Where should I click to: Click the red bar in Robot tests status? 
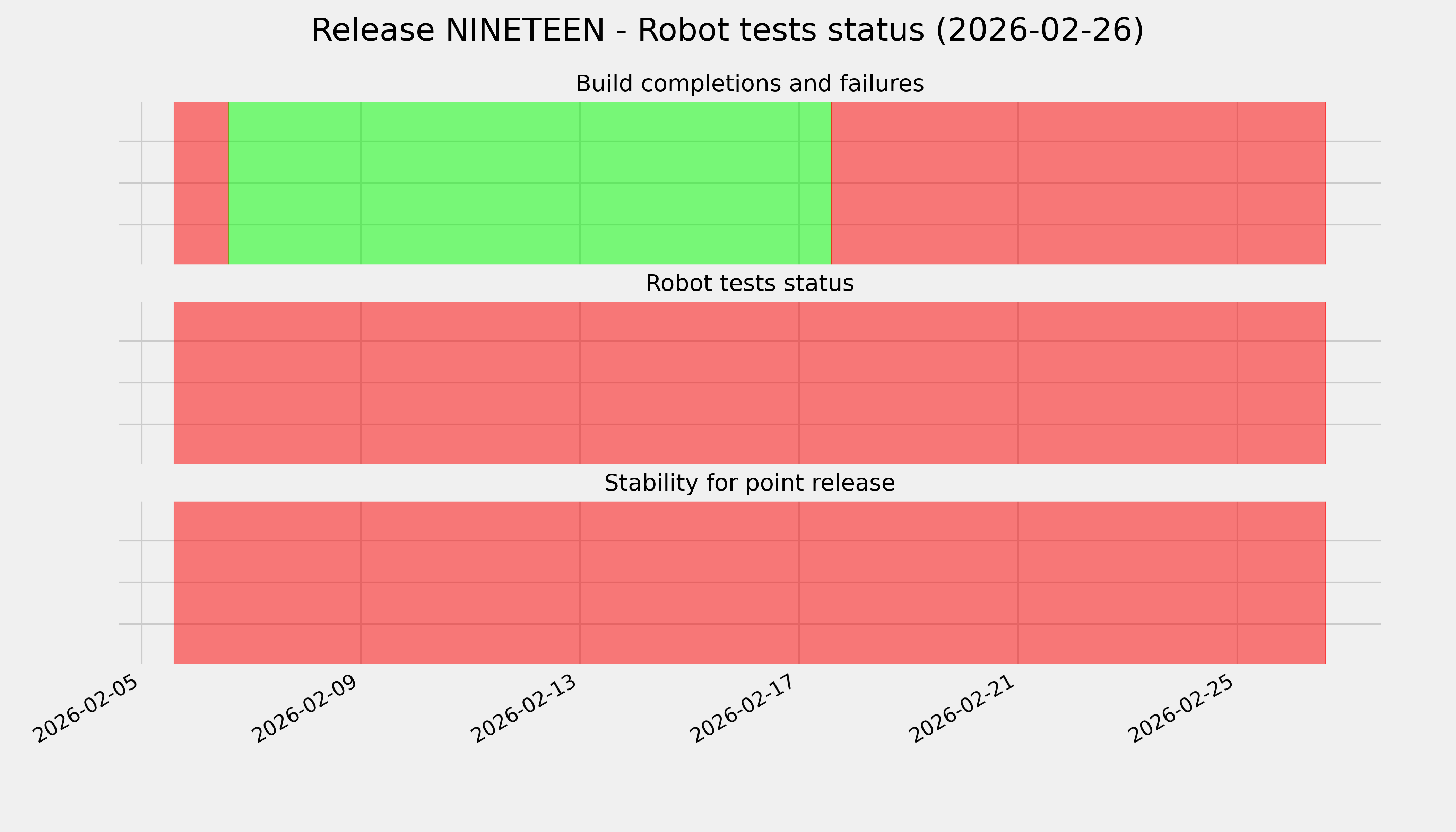(x=749, y=383)
